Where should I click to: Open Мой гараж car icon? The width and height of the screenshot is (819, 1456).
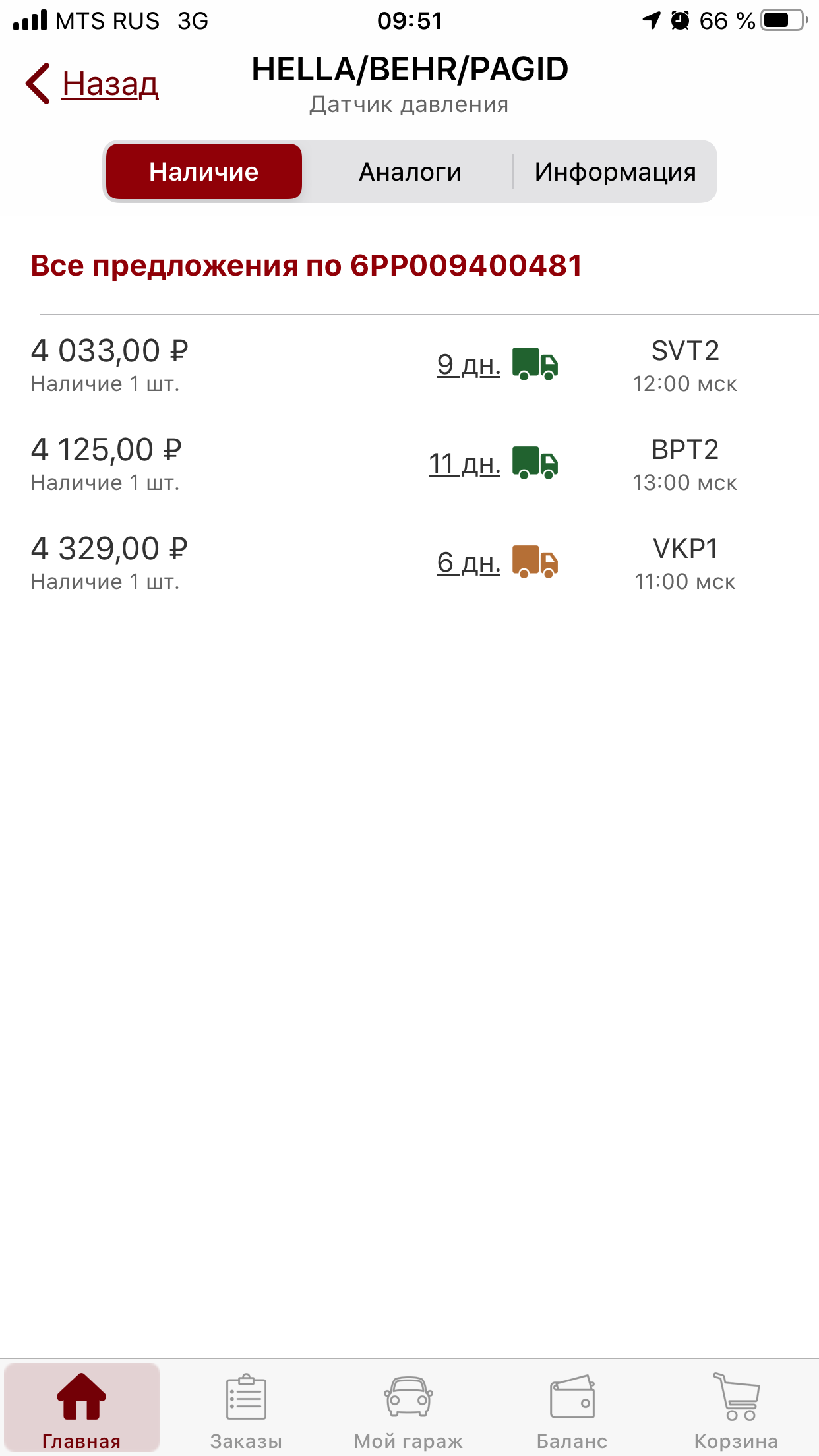(409, 1397)
